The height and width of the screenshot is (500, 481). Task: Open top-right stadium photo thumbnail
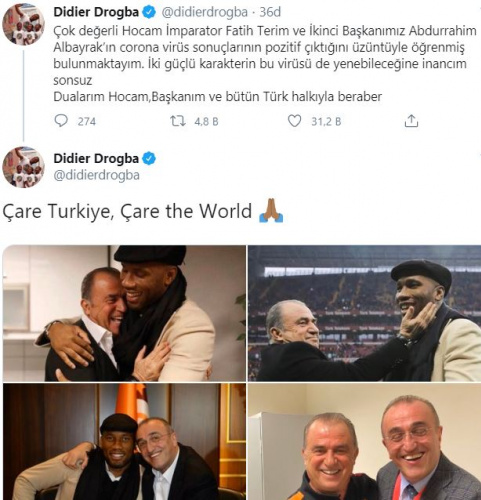coord(365,313)
